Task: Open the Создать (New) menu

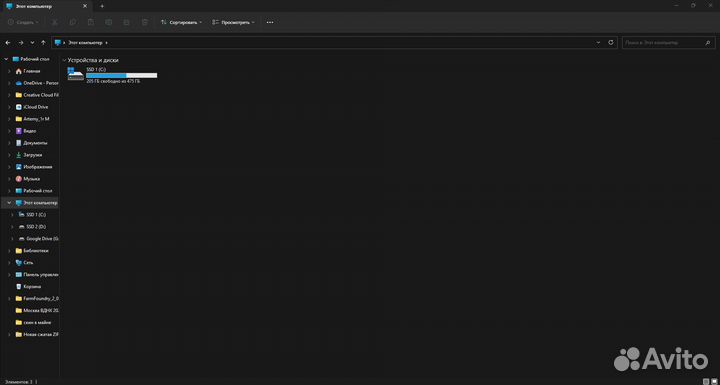Action: click(23, 22)
